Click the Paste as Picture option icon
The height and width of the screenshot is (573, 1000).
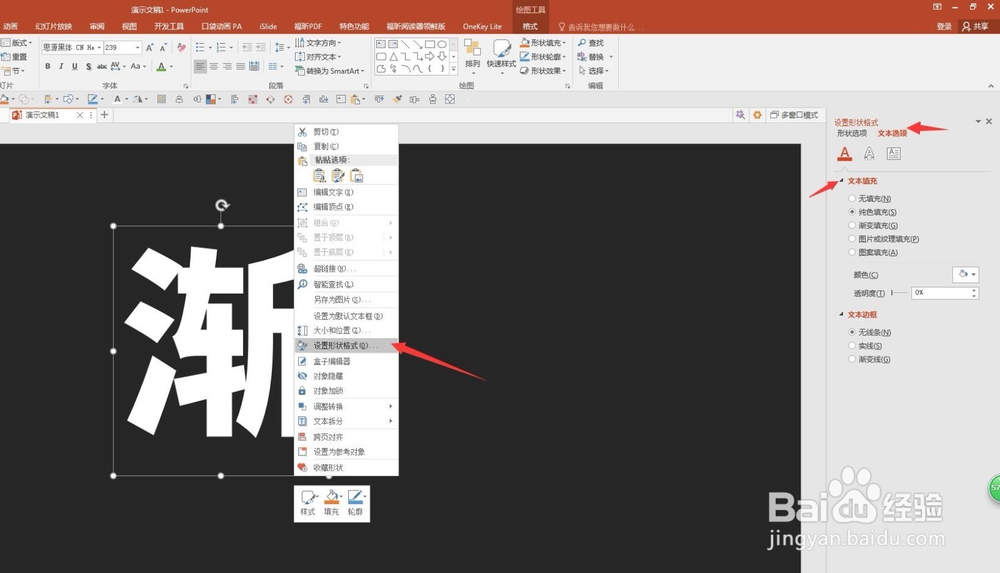tap(357, 175)
